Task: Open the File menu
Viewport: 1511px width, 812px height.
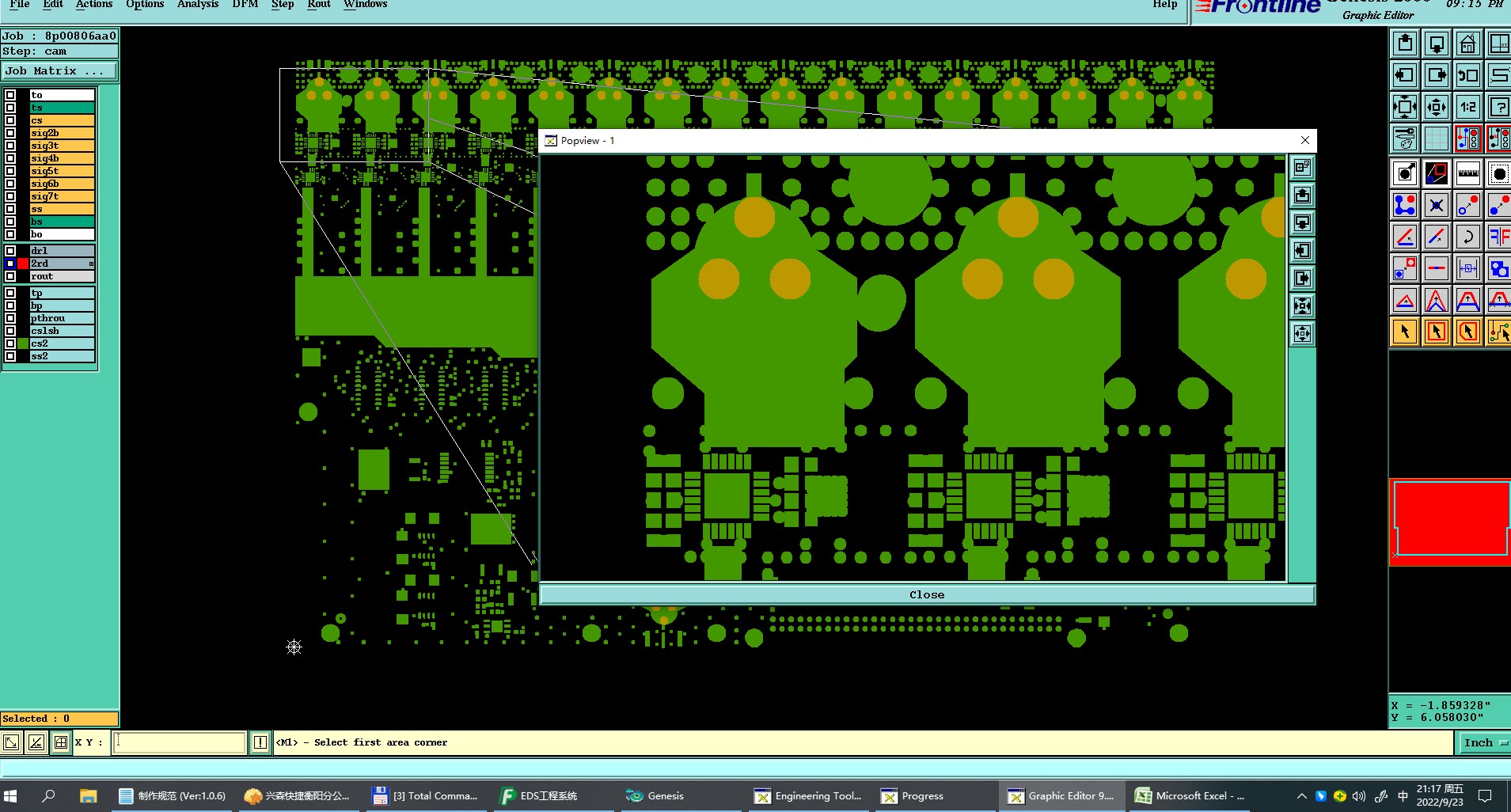Action: (x=20, y=4)
